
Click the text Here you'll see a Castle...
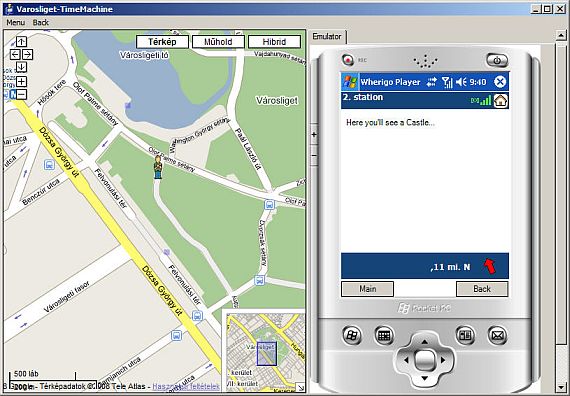[390, 123]
